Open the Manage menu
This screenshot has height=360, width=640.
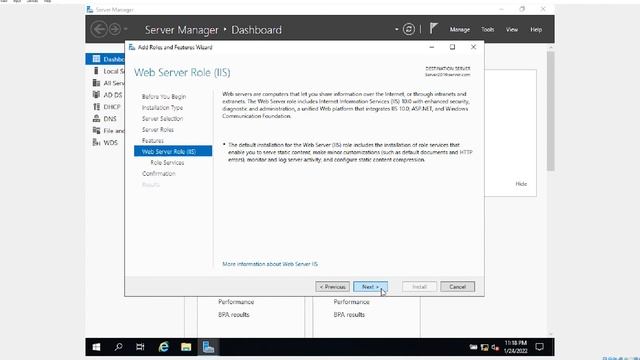pyautogui.click(x=460, y=29)
